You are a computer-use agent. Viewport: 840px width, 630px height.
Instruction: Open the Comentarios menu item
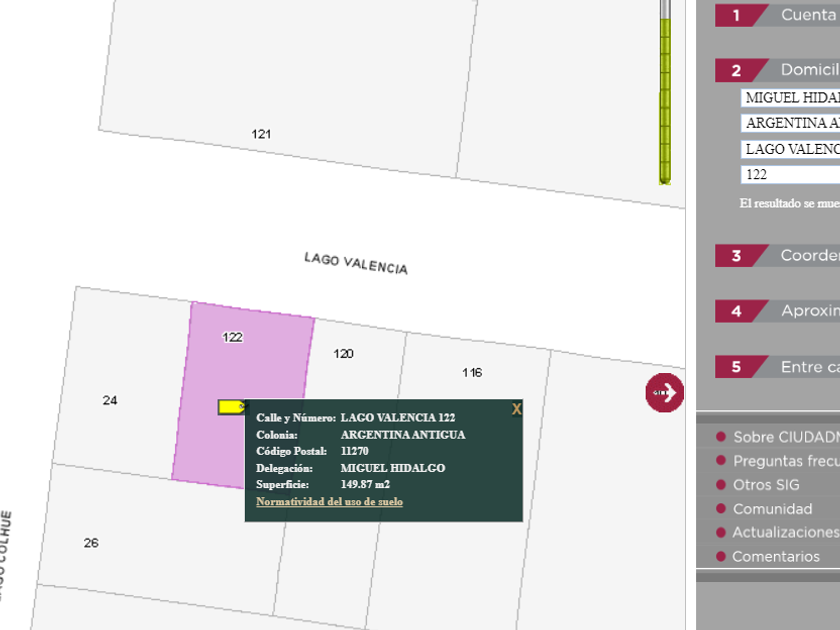tap(775, 557)
